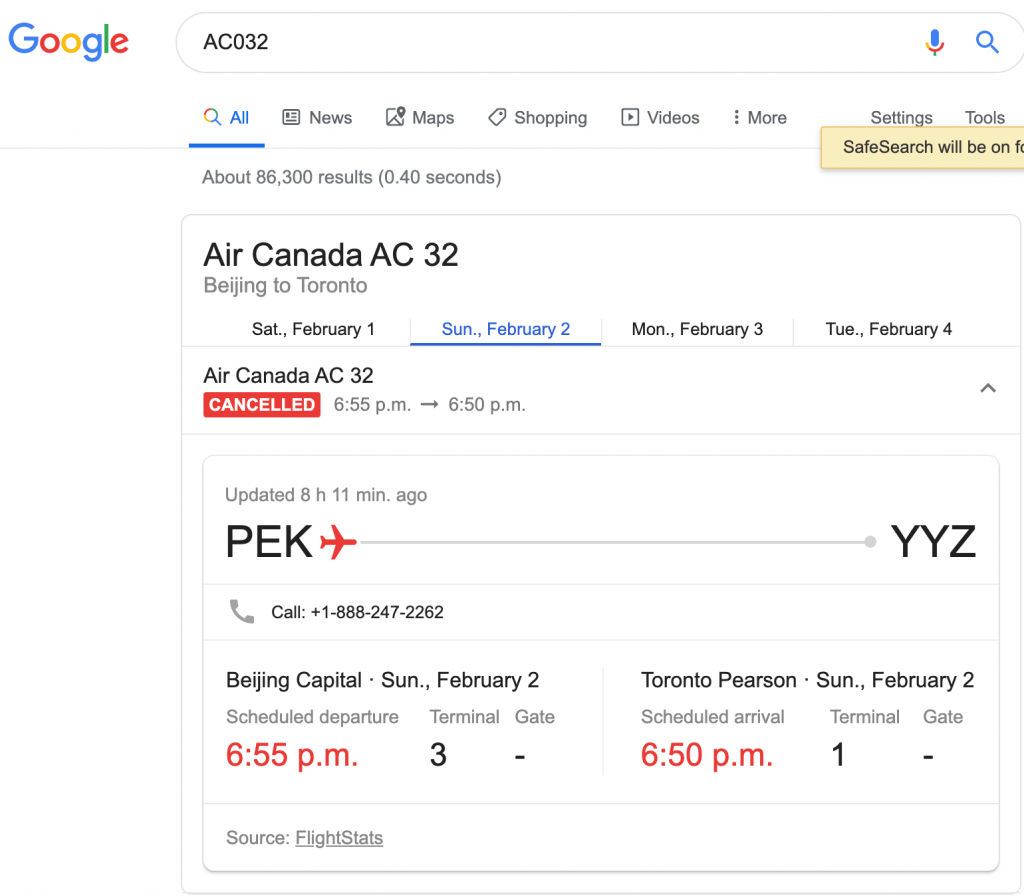Open the FlightStats source link
Image resolution: width=1024 pixels, height=896 pixels.
click(x=339, y=838)
